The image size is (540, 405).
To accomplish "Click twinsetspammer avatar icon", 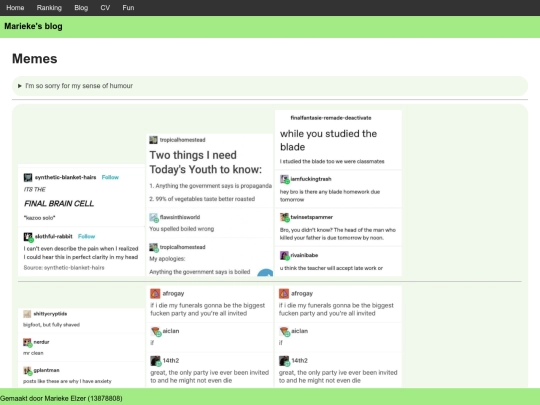I will click(284, 217).
